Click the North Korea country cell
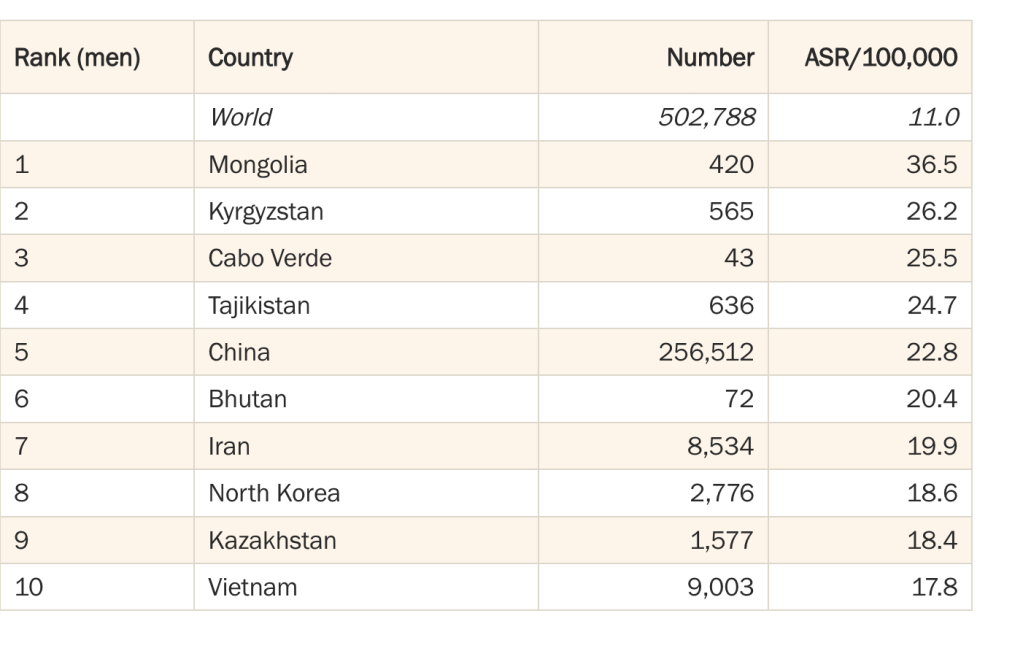The height and width of the screenshot is (651, 1023). pos(274,494)
